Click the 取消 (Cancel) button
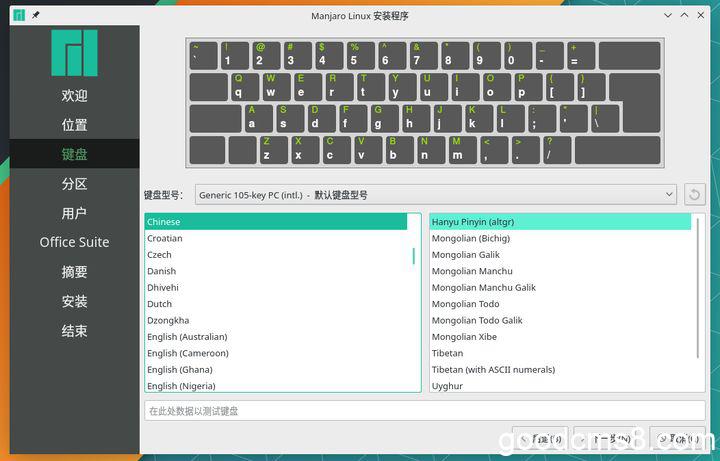Image resolution: width=720 pixels, height=461 pixels. [x=677, y=439]
